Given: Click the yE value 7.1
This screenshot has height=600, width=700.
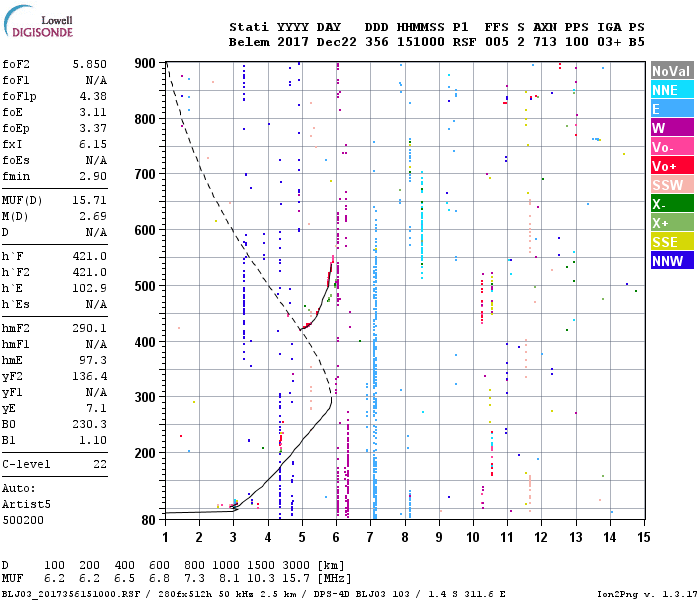Looking at the screenshot, I should 96,408.
